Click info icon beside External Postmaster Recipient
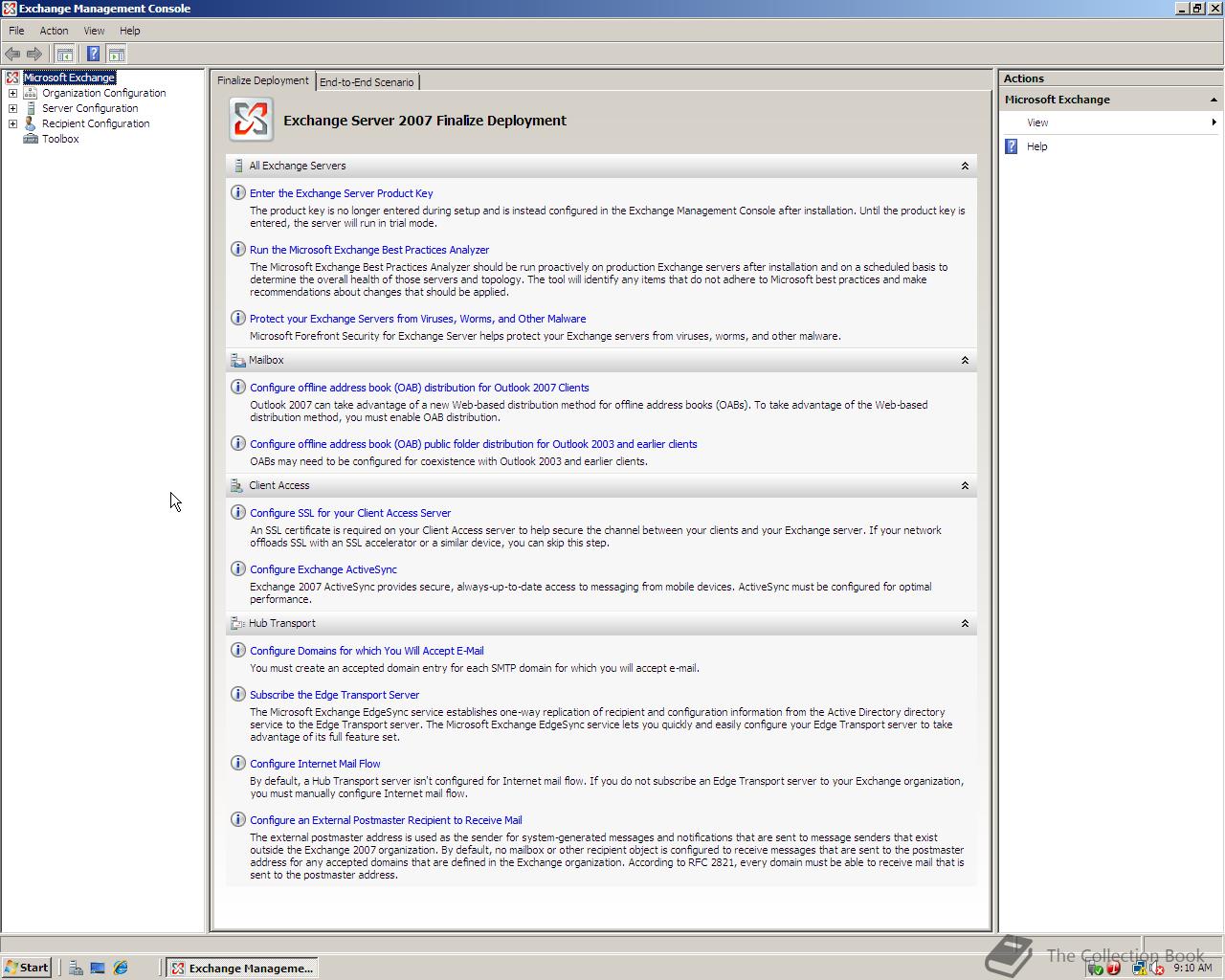Image resolution: width=1225 pixels, height=980 pixels. 238,819
